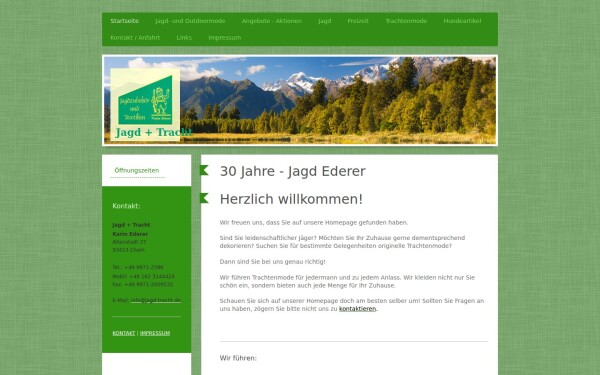Go to Hundeartikel page

[462, 21]
